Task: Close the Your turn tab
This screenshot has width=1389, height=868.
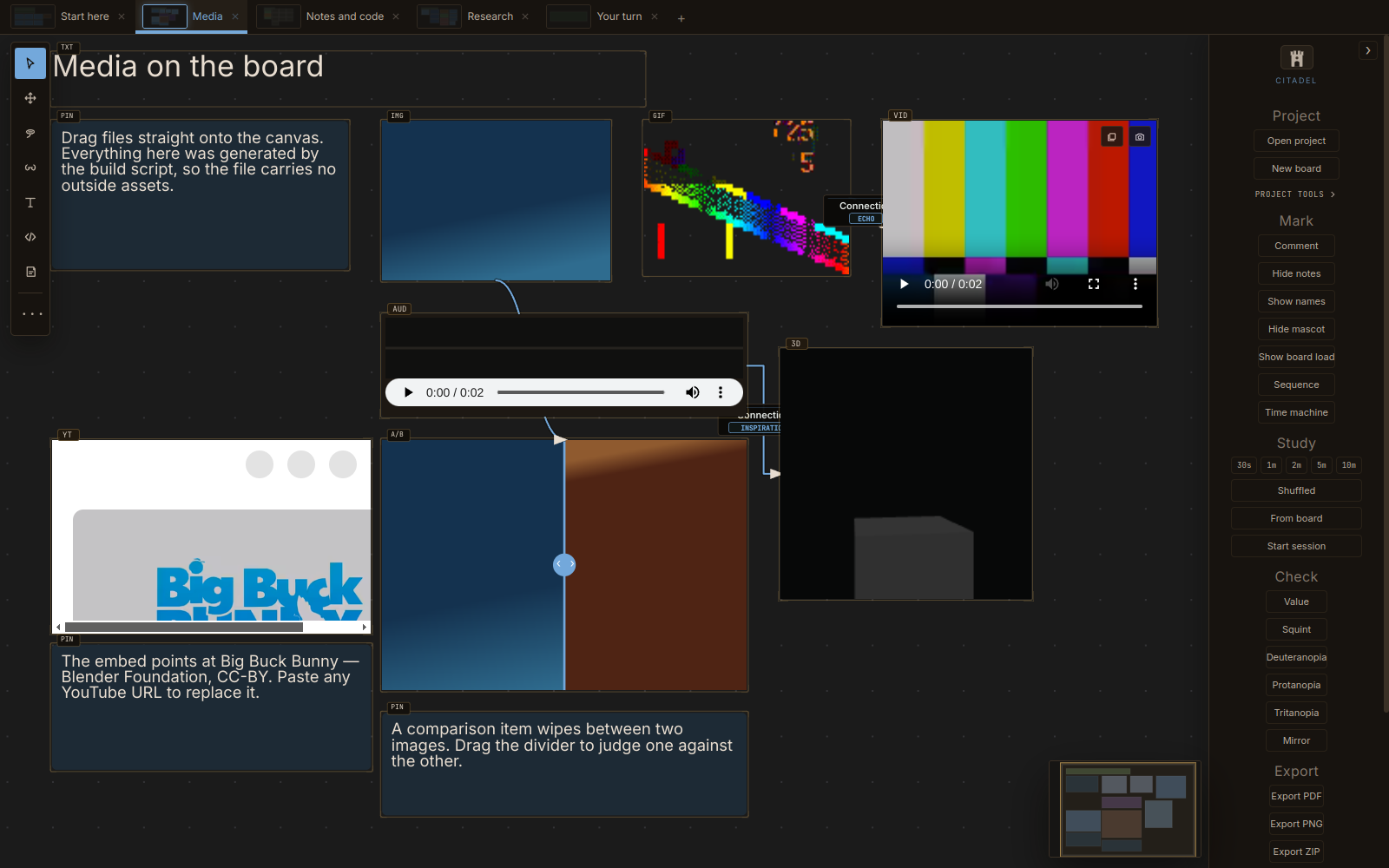Action: pyautogui.click(x=655, y=16)
